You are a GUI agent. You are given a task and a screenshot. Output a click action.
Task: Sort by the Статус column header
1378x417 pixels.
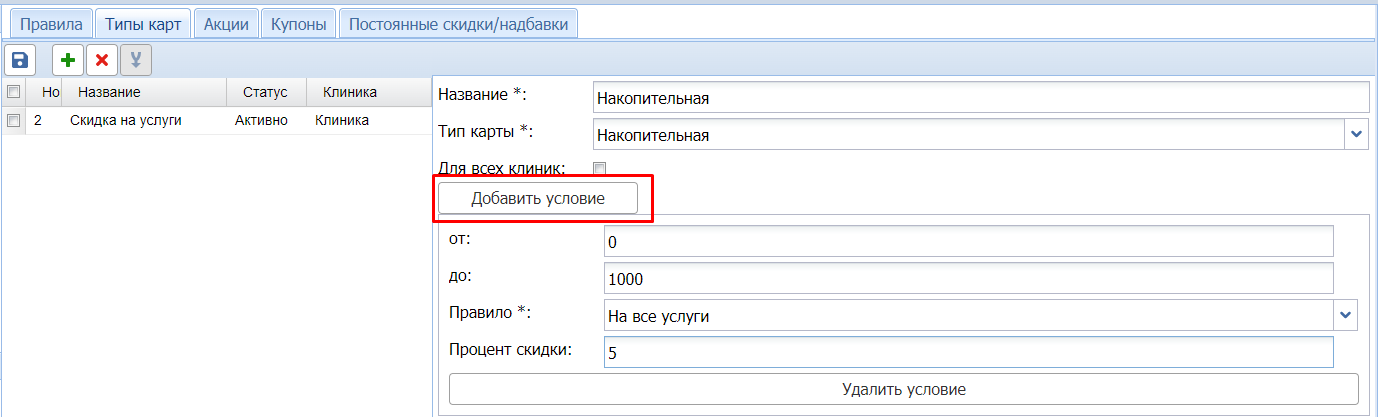(265, 93)
